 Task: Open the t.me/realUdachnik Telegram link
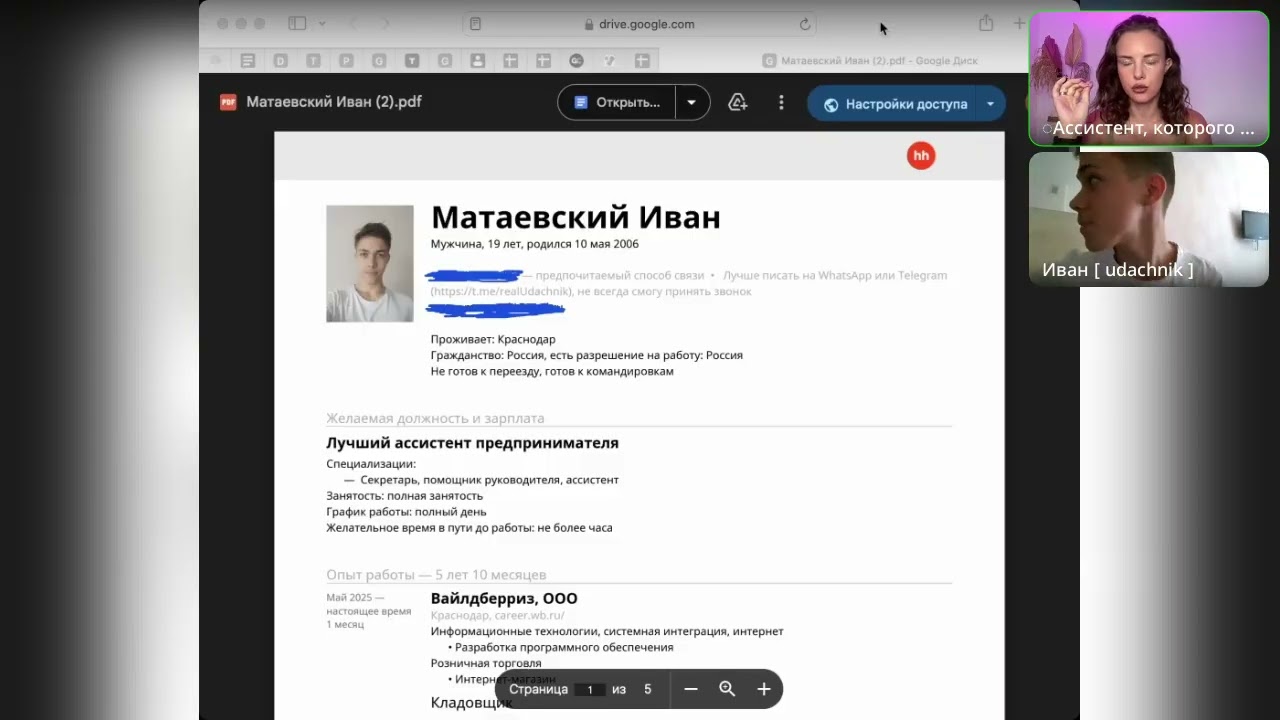click(502, 291)
